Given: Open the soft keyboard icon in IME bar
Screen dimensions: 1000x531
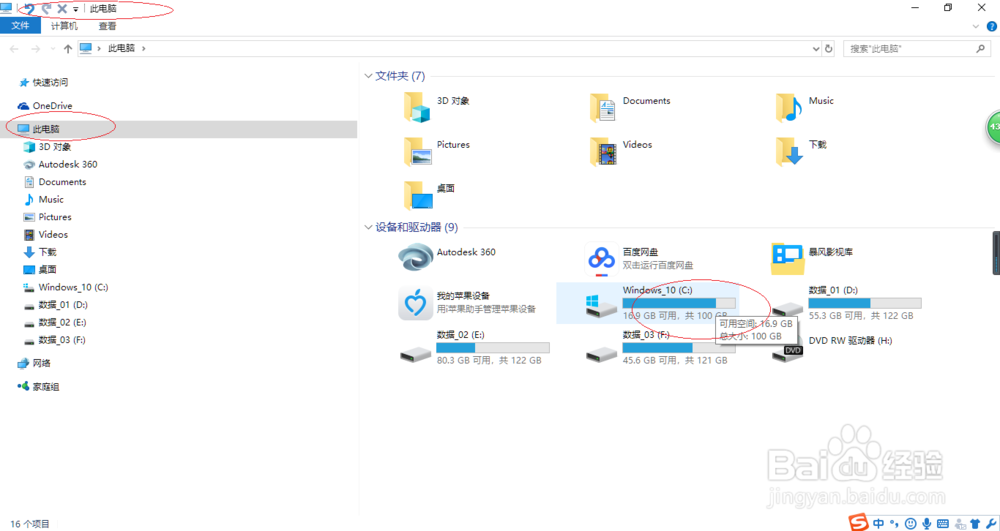Looking at the screenshot, I should (943, 523).
